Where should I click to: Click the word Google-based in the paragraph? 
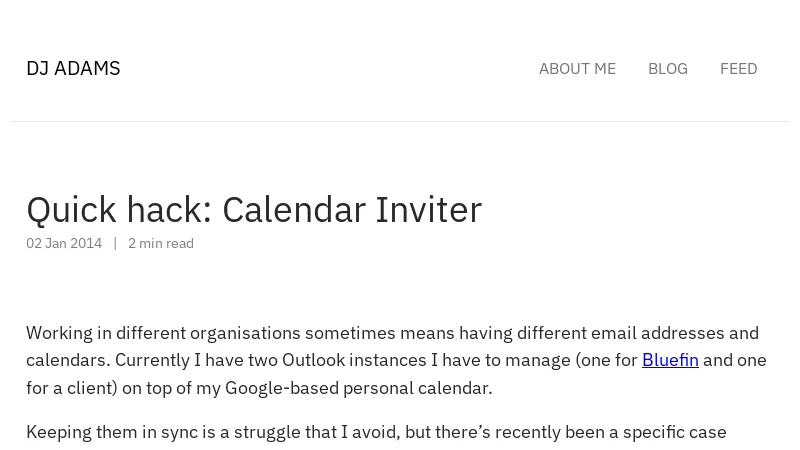coord(282,388)
